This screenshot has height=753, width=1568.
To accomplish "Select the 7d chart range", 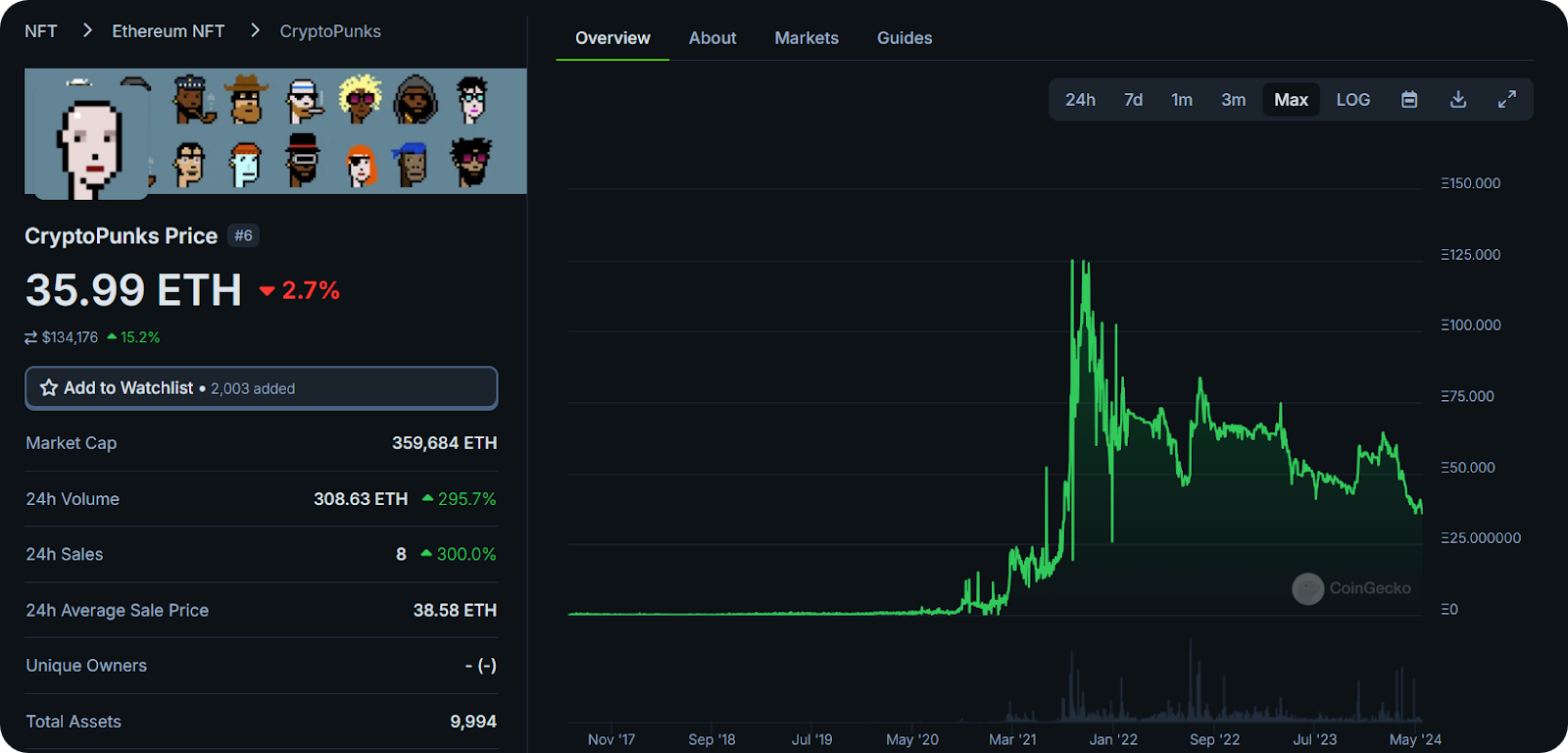I will [x=1133, y=100].
